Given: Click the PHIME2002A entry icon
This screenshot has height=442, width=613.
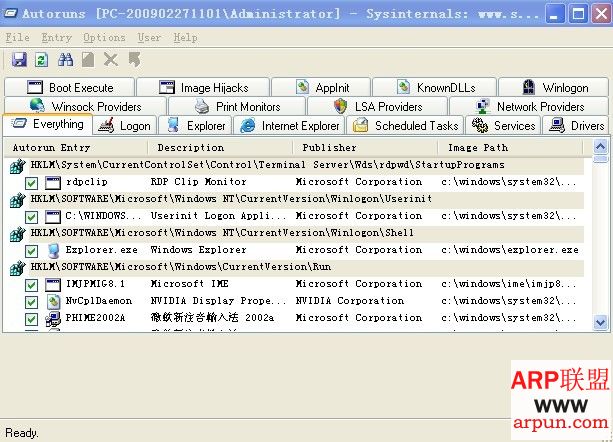Looking at the screenshot, I should pos(53,319).
